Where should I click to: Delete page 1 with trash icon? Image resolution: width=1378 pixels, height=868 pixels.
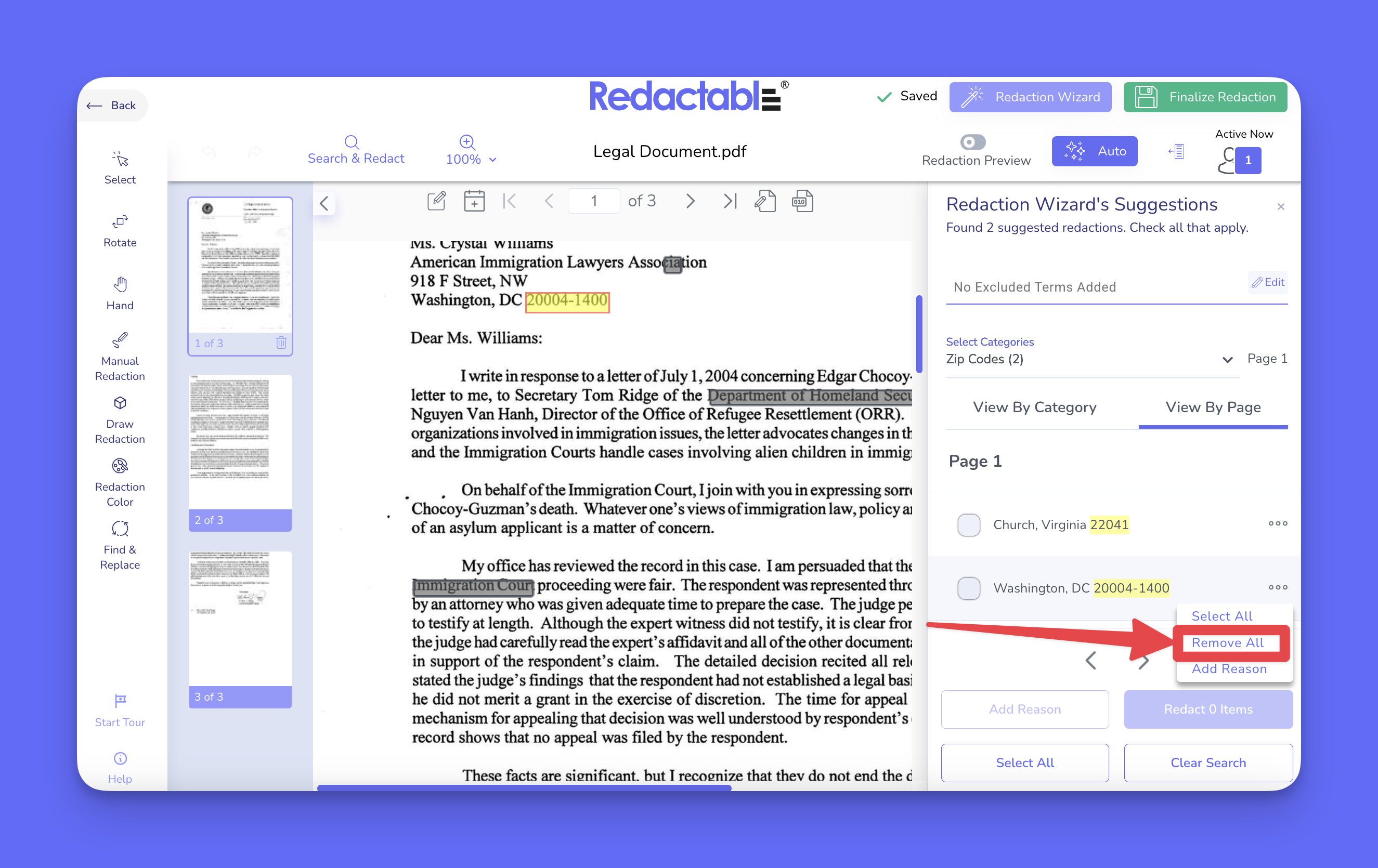[x=281, y=343]
